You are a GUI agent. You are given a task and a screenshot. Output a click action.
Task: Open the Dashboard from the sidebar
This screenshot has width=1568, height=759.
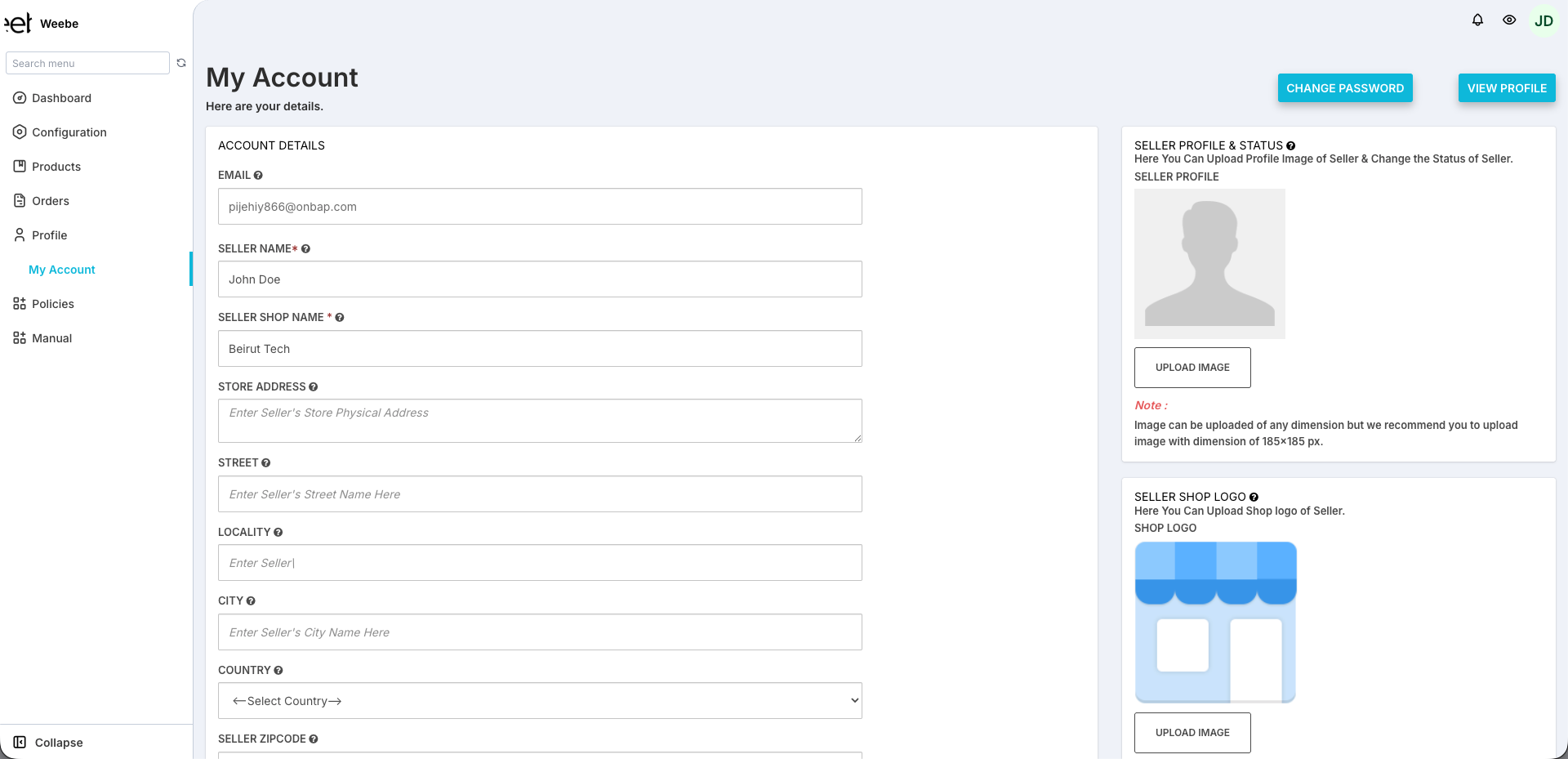[61, 98]
